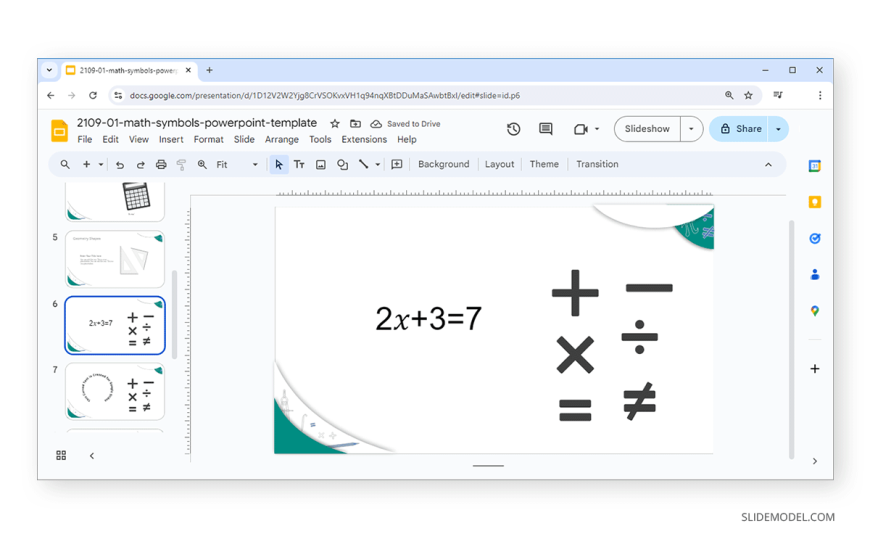Expand the line type dropdown arrow
The width and height of the screenshot is (870, 539).
378,164
